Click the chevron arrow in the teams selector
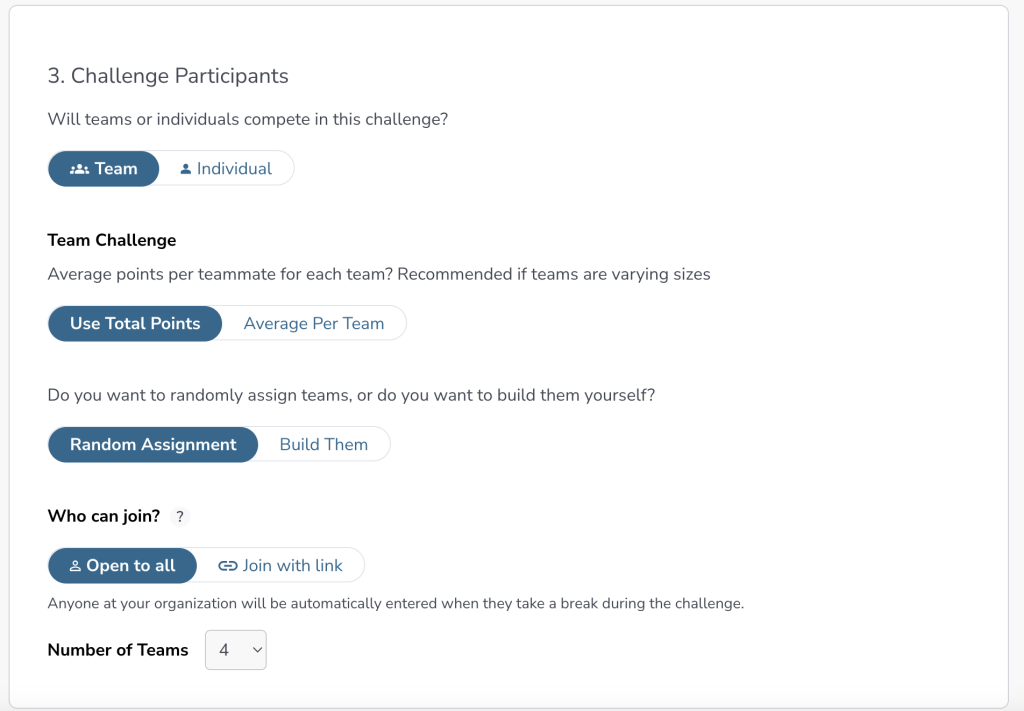1024x711 pixels. tap(257, 650)
